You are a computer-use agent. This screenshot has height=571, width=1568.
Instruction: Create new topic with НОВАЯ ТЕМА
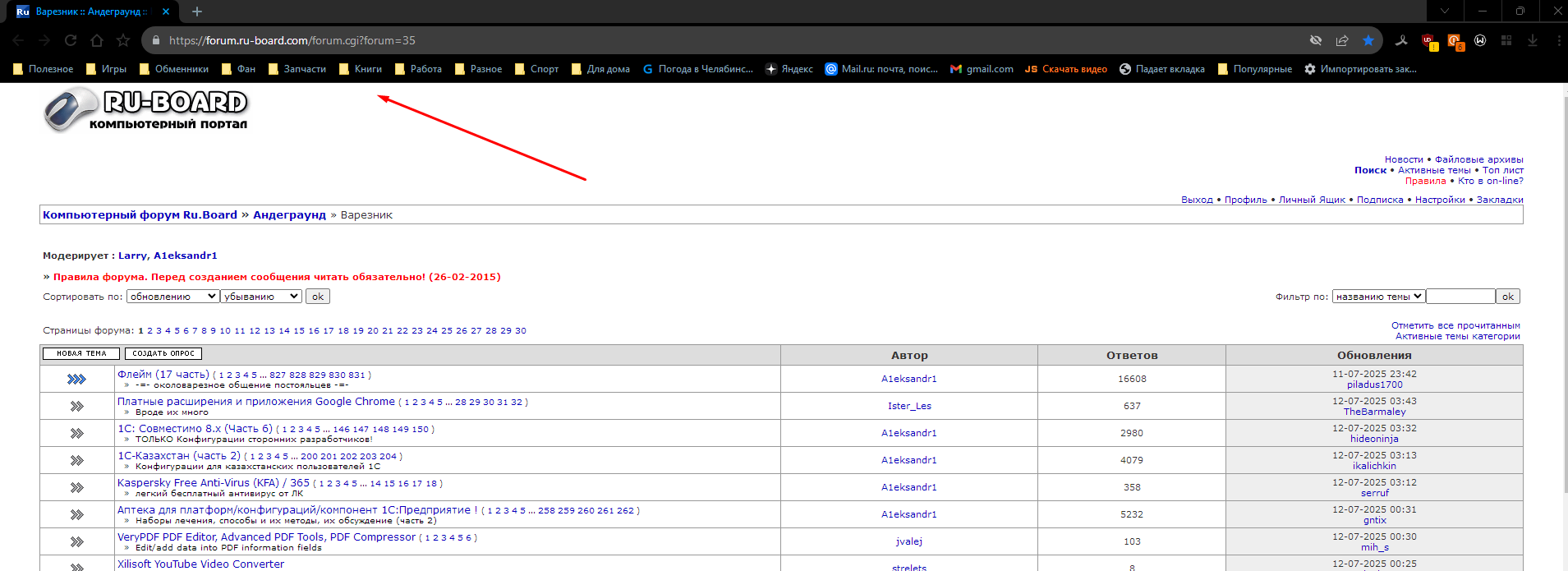[81, 353]
